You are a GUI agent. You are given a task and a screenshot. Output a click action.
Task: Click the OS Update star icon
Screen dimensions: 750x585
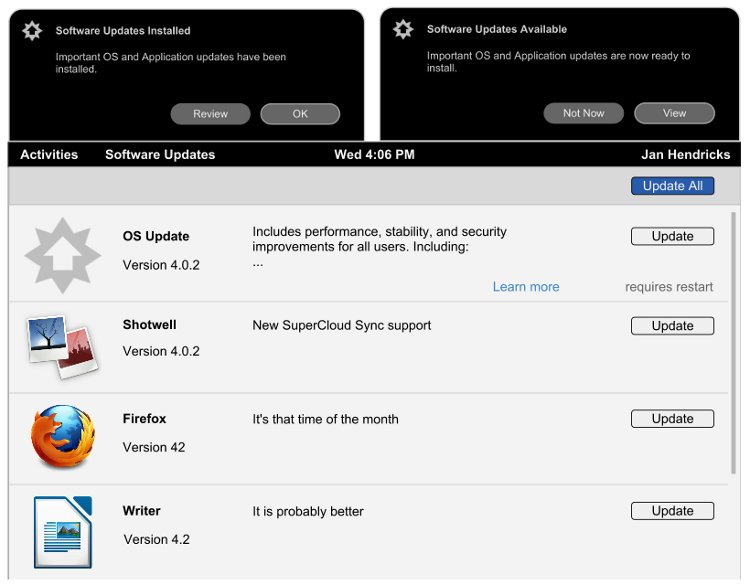(62, 256)
